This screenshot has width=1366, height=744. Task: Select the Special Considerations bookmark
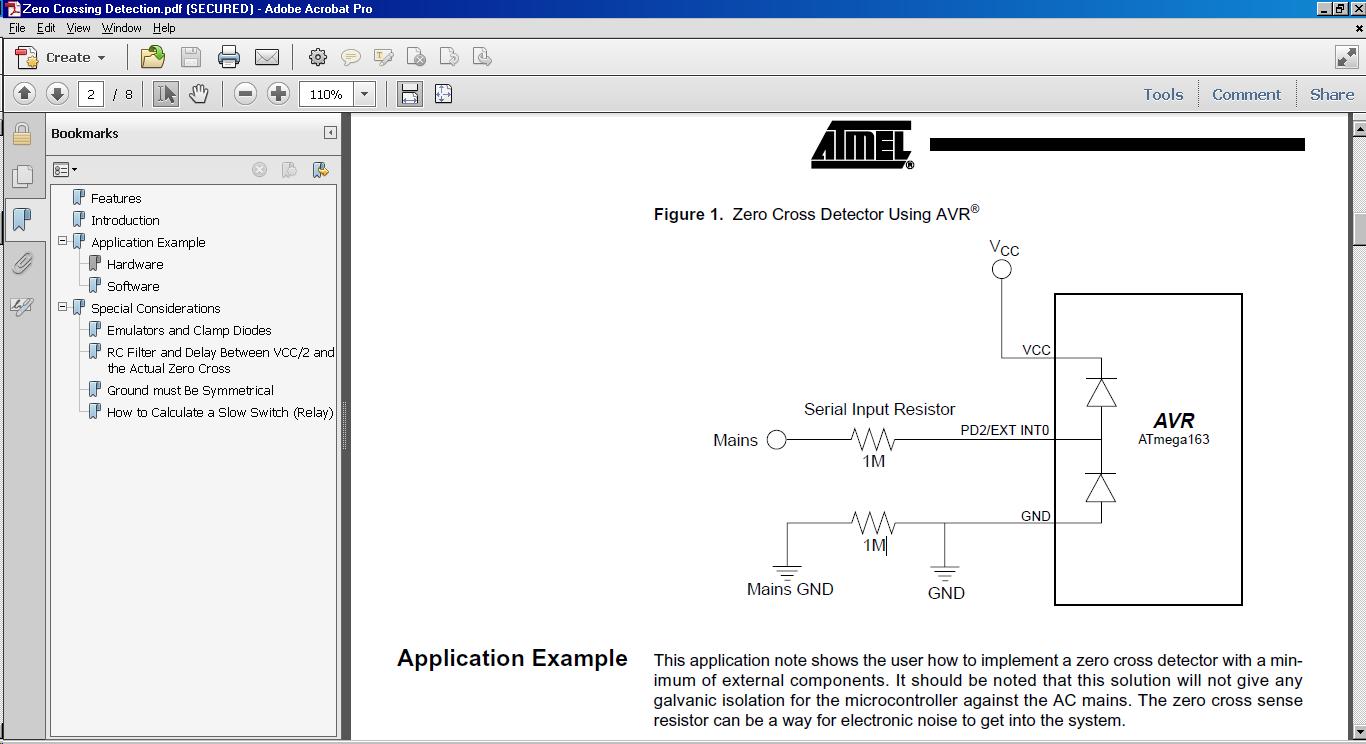pyautogui.click(x=155, y=308)
